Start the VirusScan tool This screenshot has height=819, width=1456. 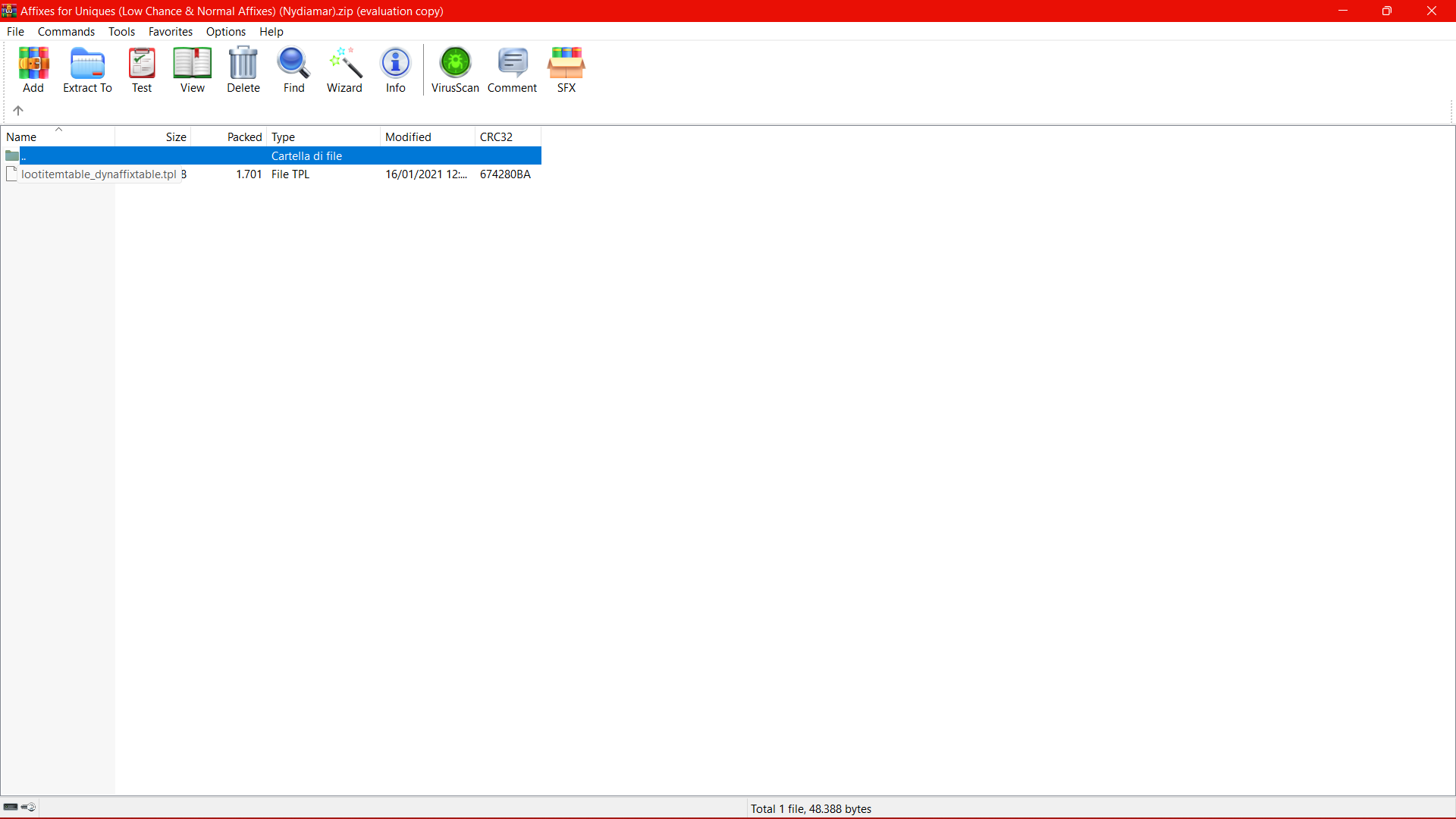(x=455, y=70)
